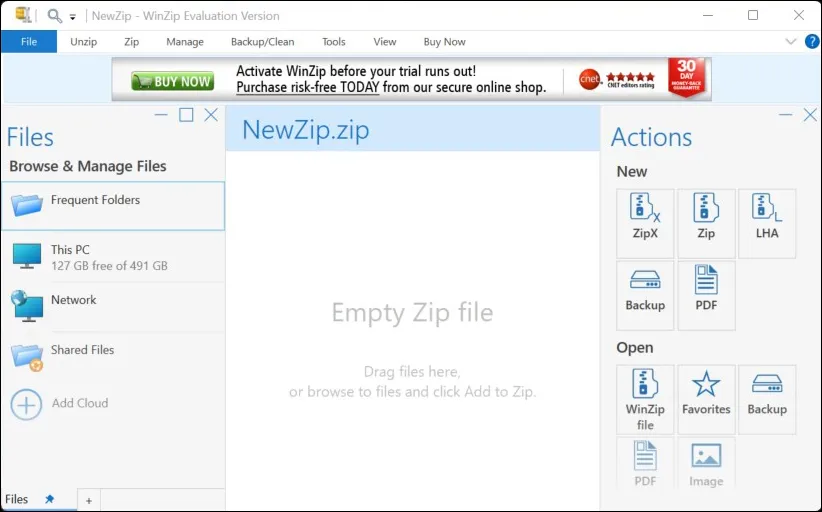Click the '127 GB free of 491 GB' text

point(110,266)
